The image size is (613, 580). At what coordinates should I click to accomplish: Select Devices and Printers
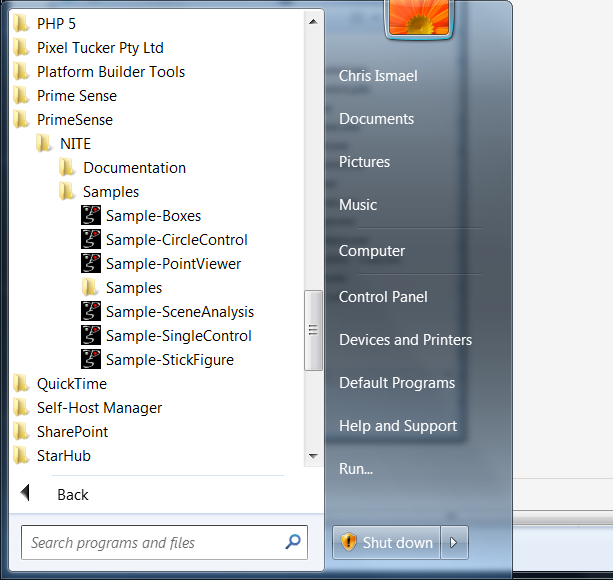405,340
